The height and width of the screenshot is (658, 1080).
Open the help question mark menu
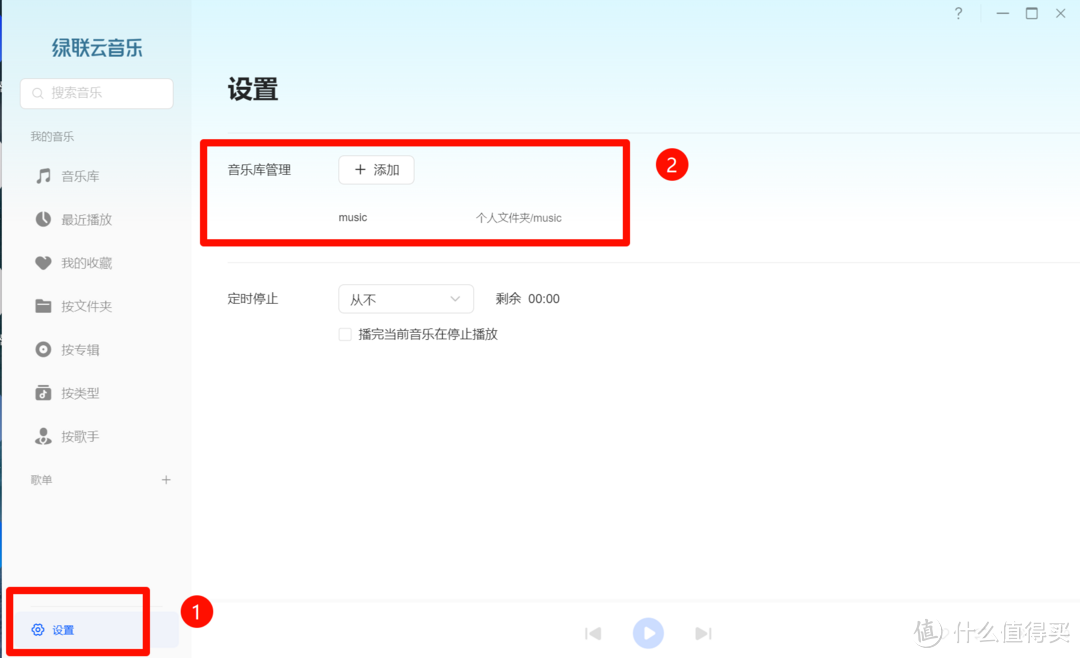[x=958, y=14]
